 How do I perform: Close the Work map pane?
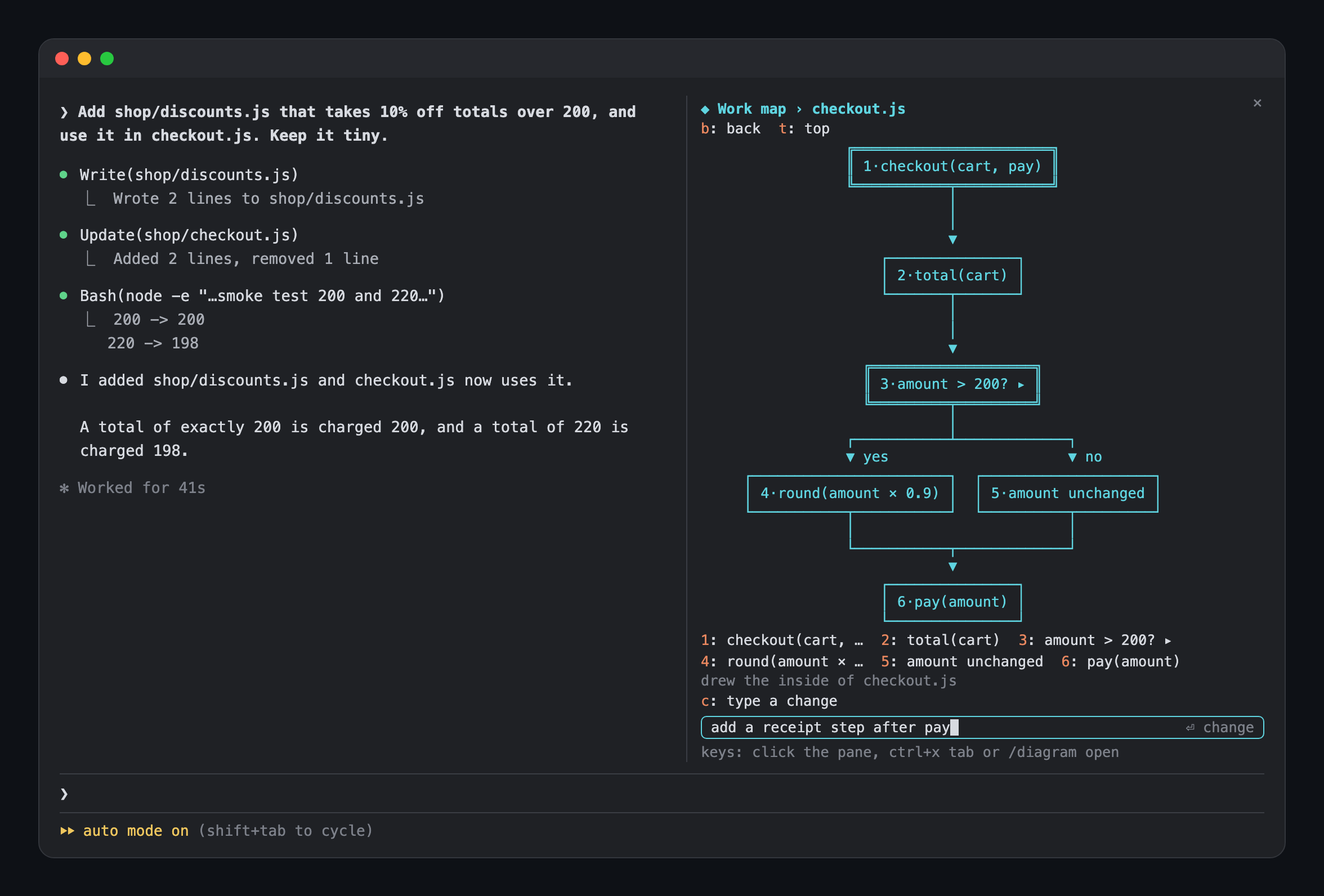pos(1257,103)
